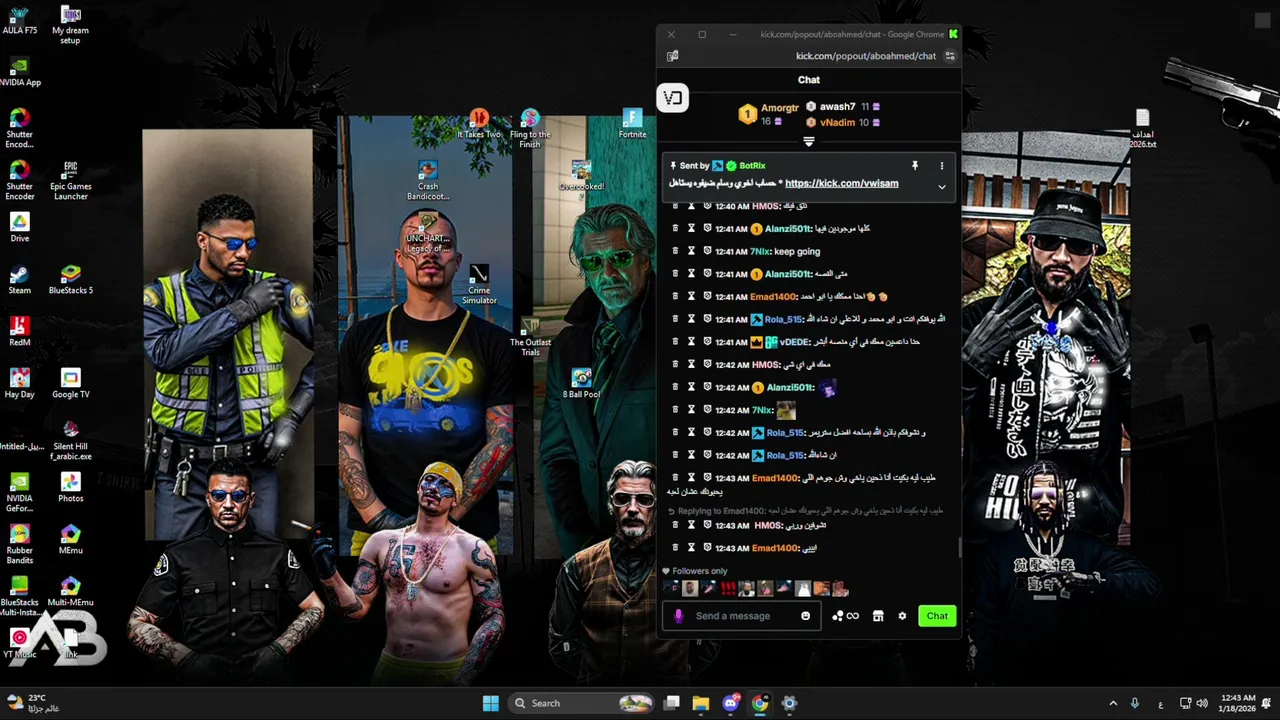Click Amorgtr in the gift leaderboard
The image size is (1280, 720).
point(779,107)
